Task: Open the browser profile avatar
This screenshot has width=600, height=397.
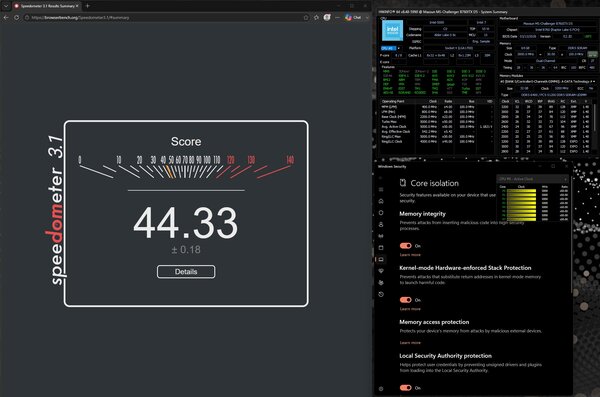Action: 327,17
